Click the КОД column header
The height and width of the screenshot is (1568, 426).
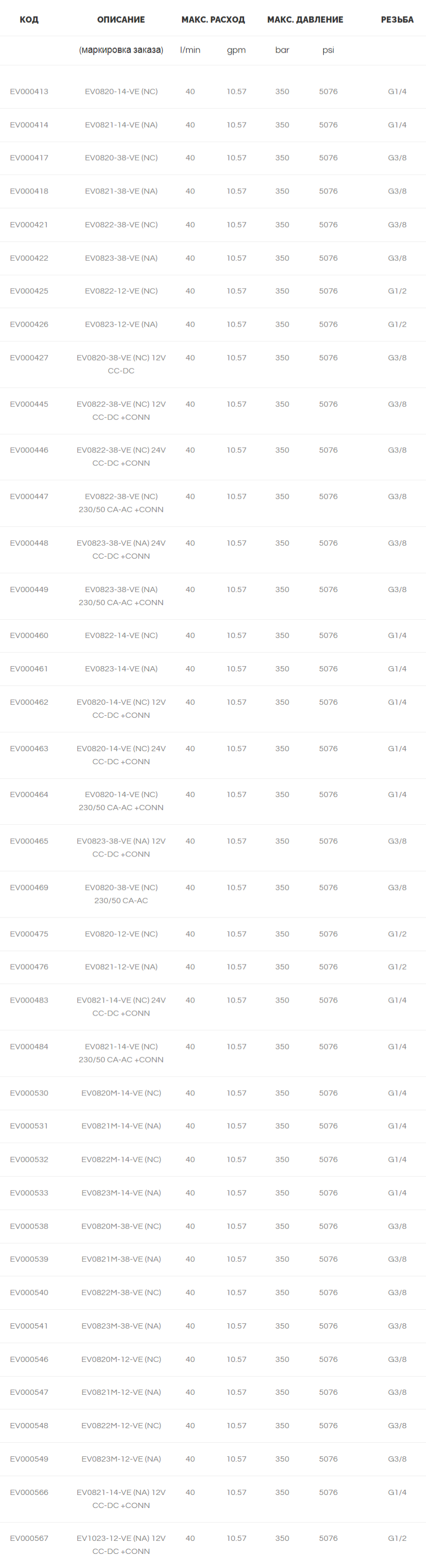click(x=29, y=19)
